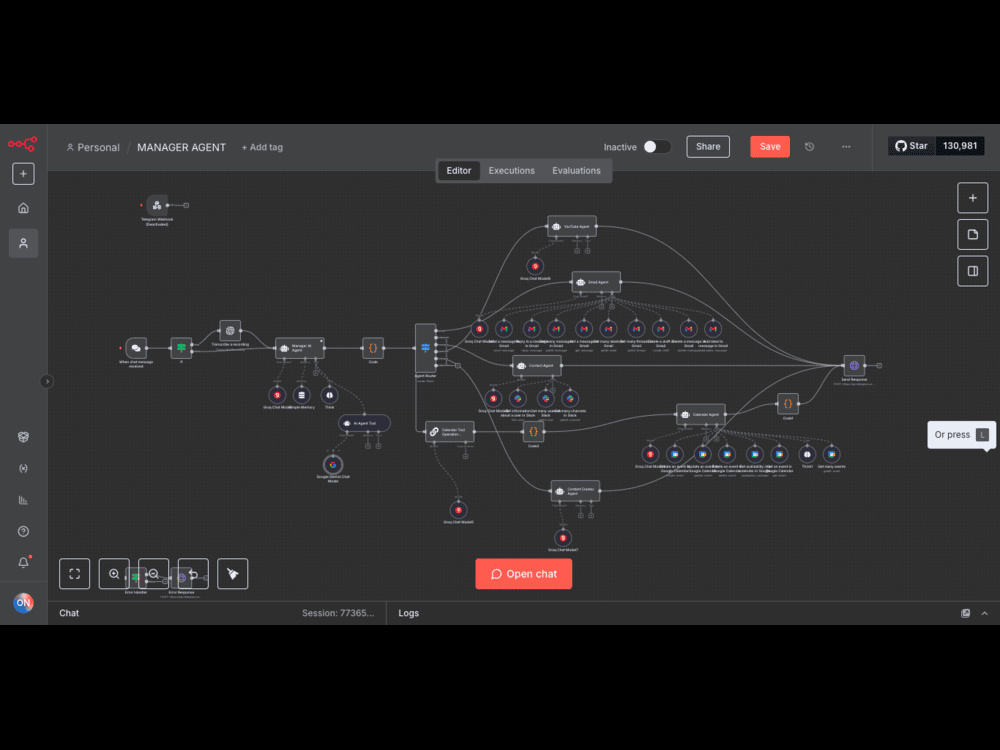Open the notifications bell icon
Viewport: 1000px width, 750px height.
tap(23, 562)
